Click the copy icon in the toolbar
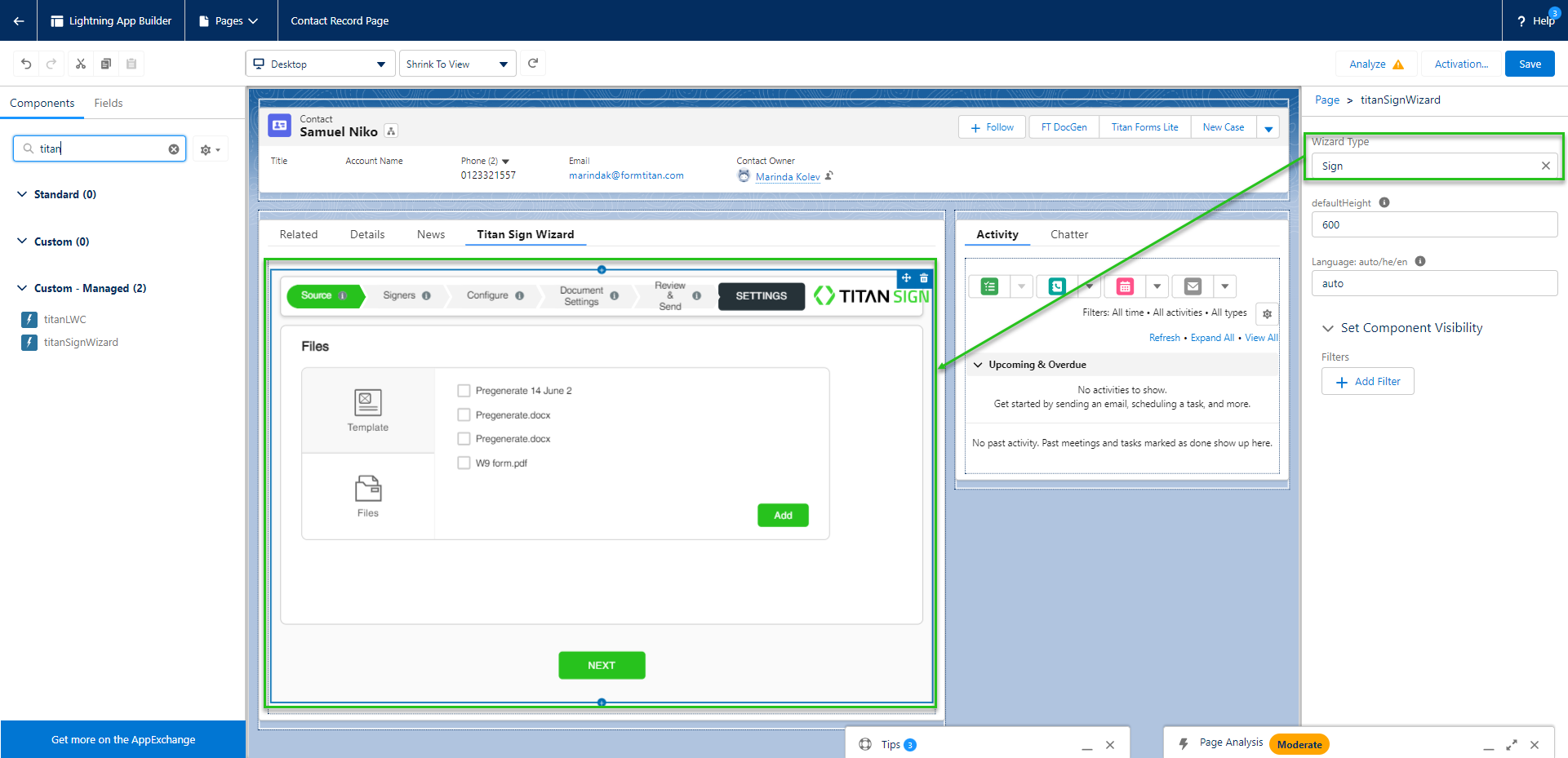 click(106, 64)
